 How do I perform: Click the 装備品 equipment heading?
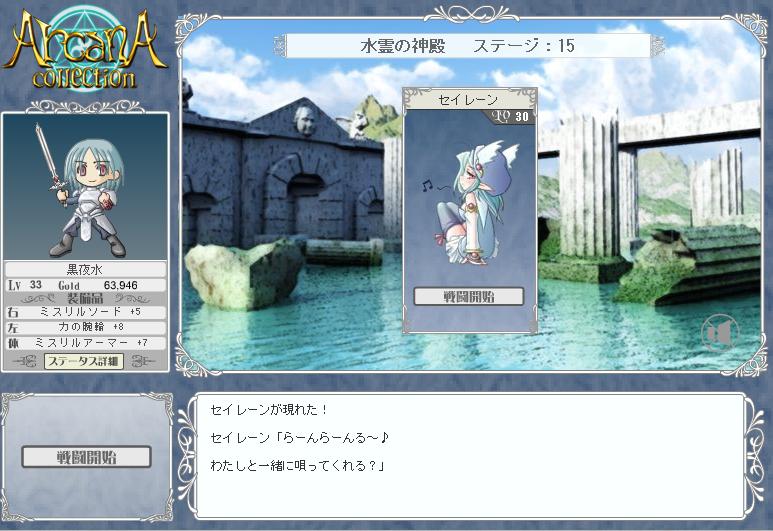coord(85,299)
